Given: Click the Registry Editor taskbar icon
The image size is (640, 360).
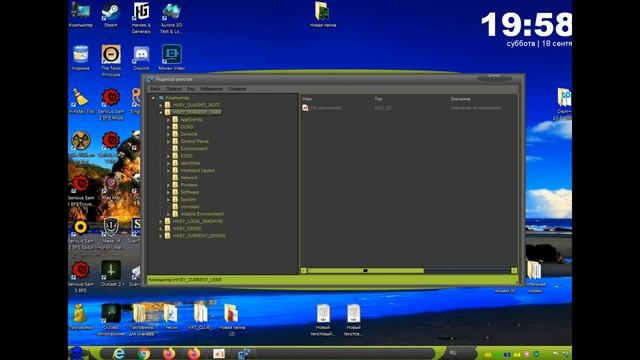Looking at the screenshot, I should click(x=244, y=353).
